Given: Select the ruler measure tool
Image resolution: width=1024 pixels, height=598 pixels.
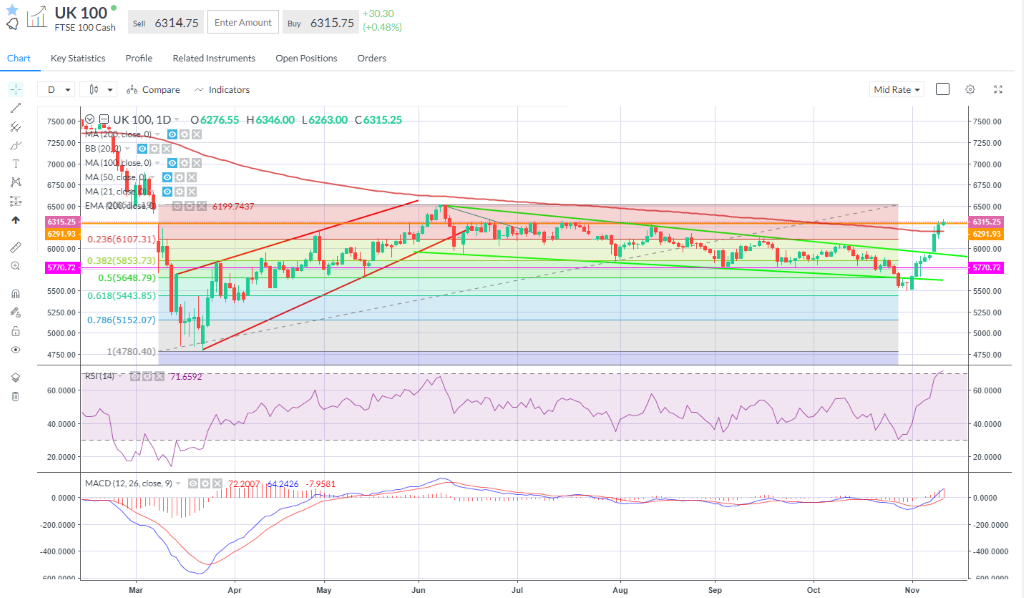Looking at the screenshot, I should coord(16,247).
